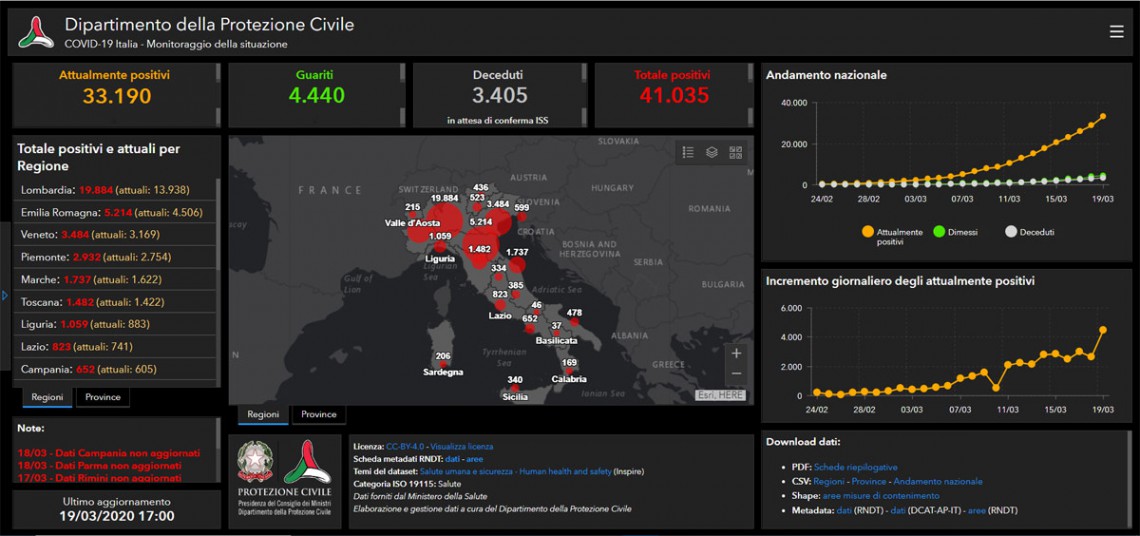Select Lazio row in the region list
The image size is (1140, 536).
(115, 347)
